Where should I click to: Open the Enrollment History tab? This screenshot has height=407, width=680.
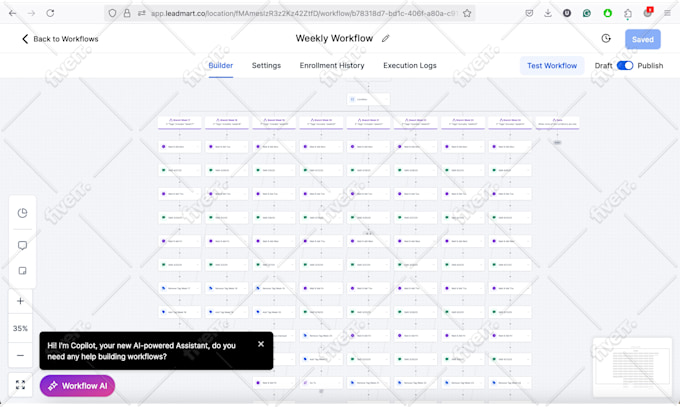(x=332, y=66)
